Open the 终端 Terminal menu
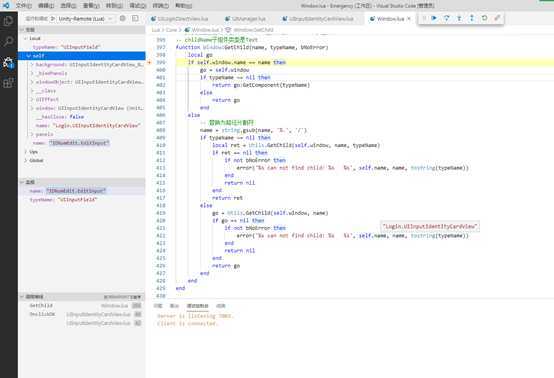 [160, 6]
